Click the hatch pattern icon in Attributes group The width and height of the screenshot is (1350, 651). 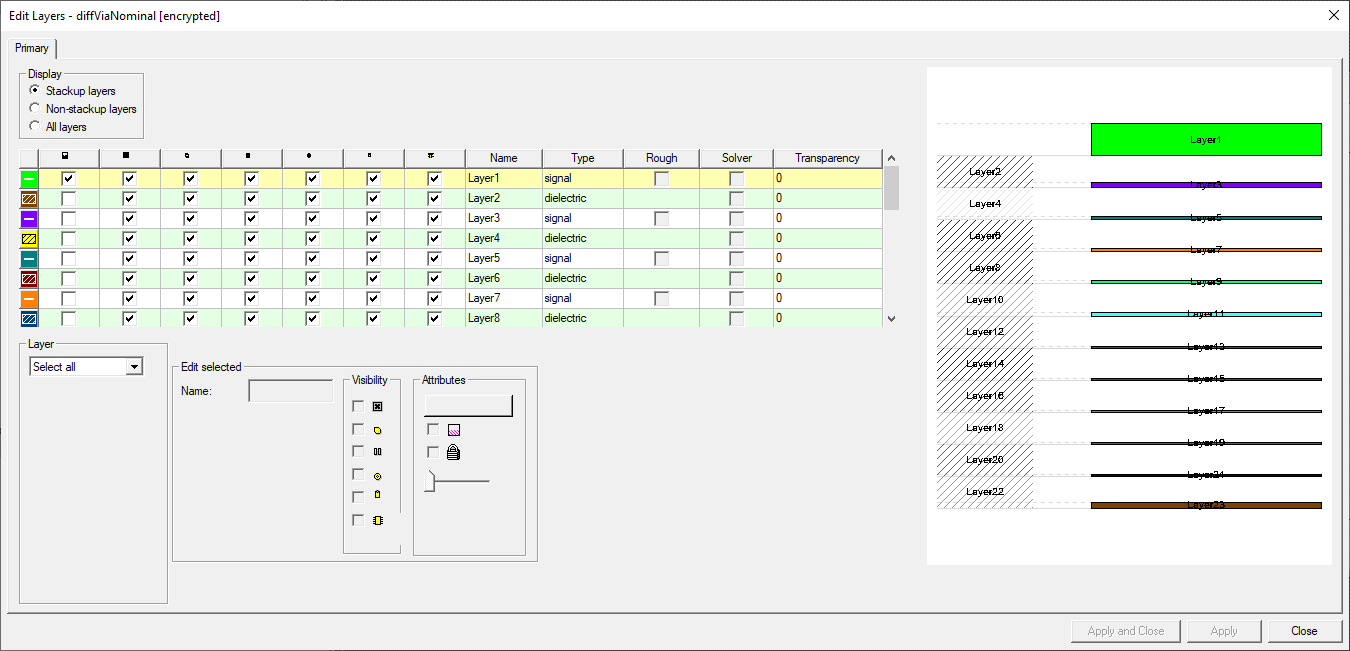[x=454, y=430]
